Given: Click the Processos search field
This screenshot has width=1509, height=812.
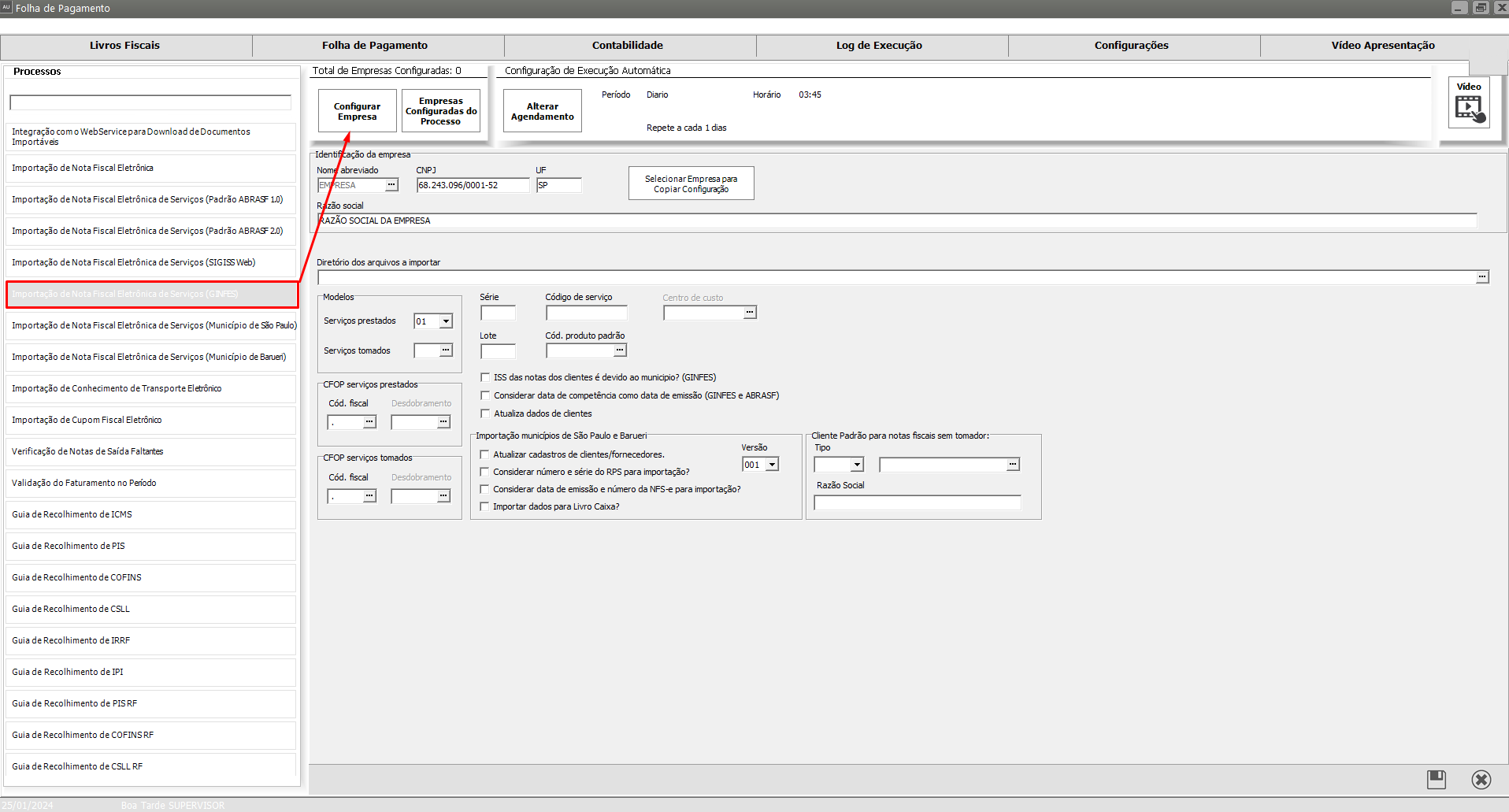Looking at the screenshot, I should pos(150,102).
